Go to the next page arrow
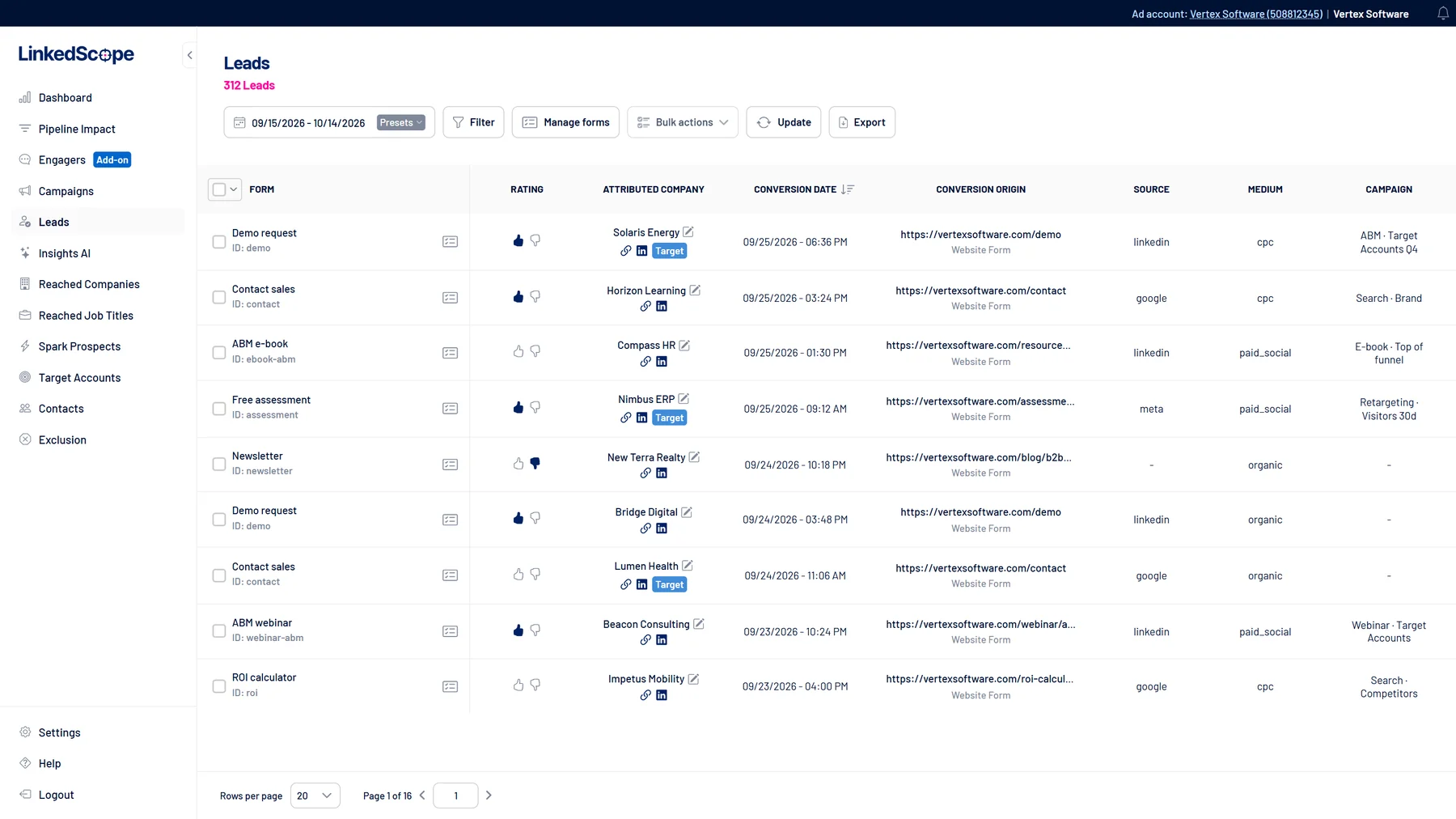Viewport: 1456px width, 819px height. coord(489,796)
